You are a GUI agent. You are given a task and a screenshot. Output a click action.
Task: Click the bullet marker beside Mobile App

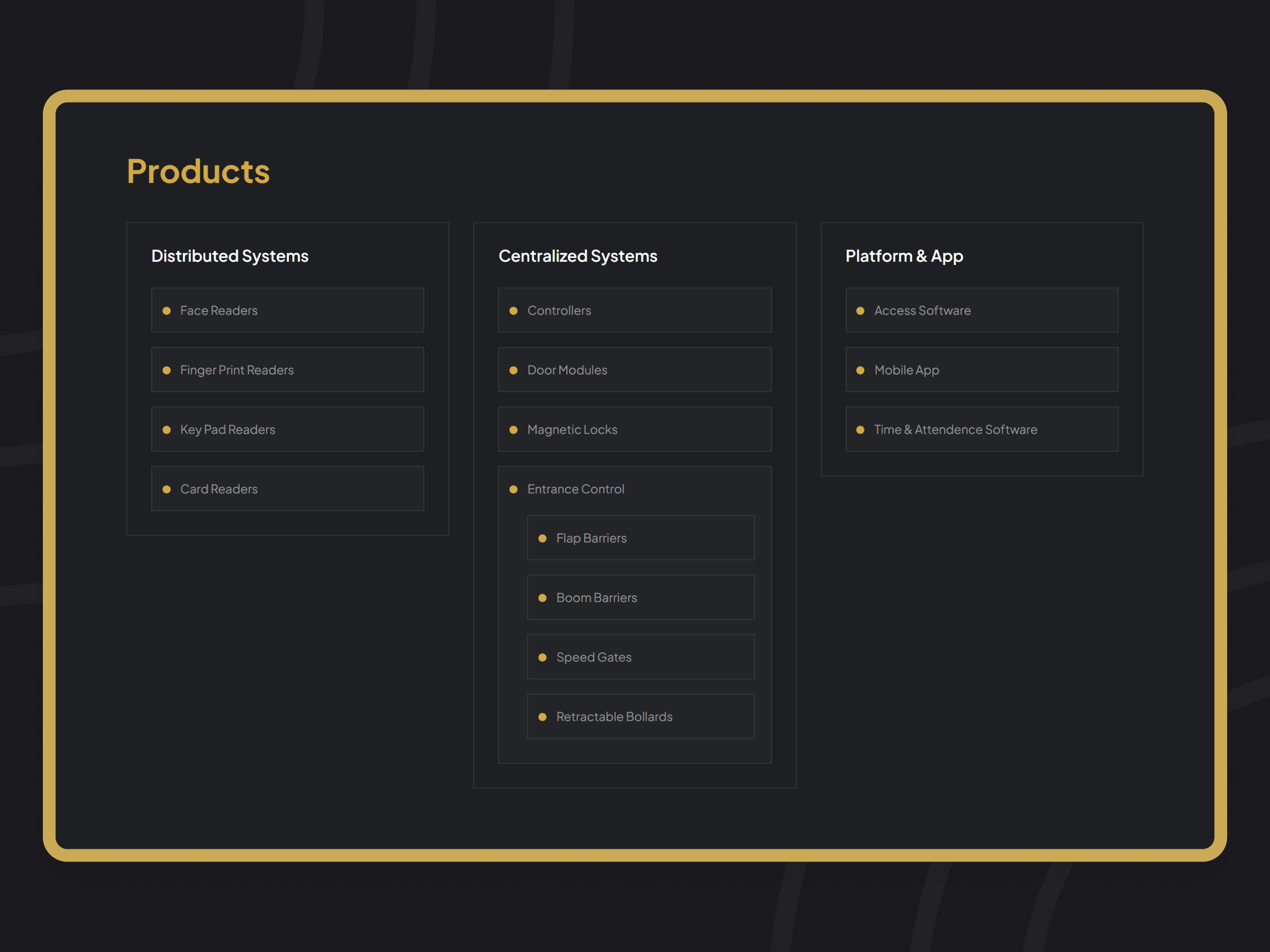pos(860,370)
